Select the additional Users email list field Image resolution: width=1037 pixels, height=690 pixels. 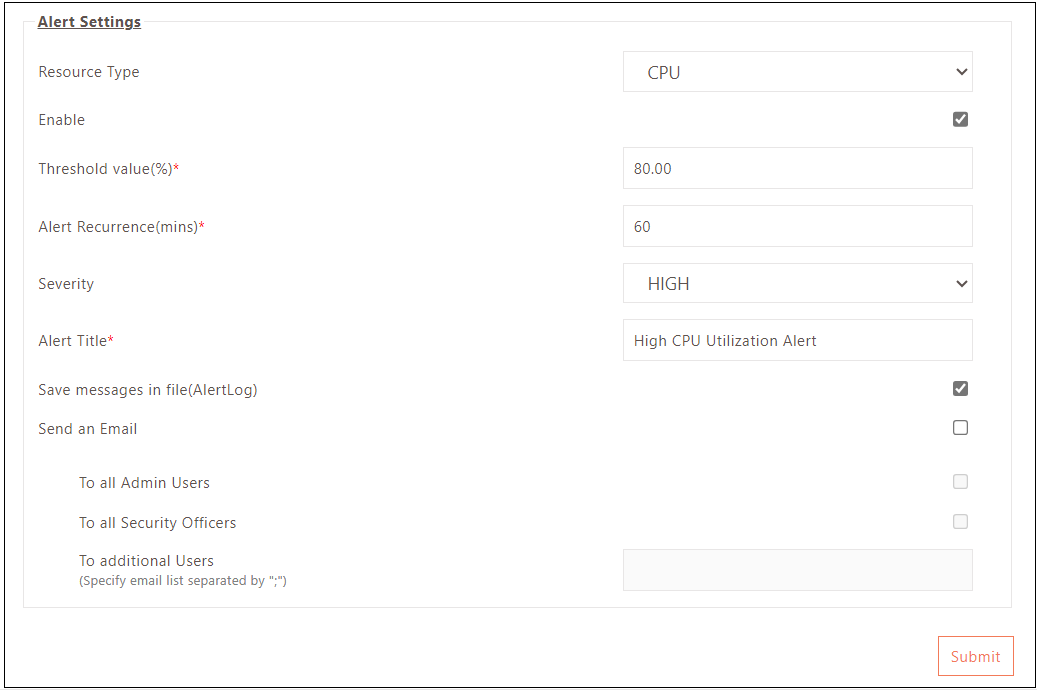pos(797,570)
